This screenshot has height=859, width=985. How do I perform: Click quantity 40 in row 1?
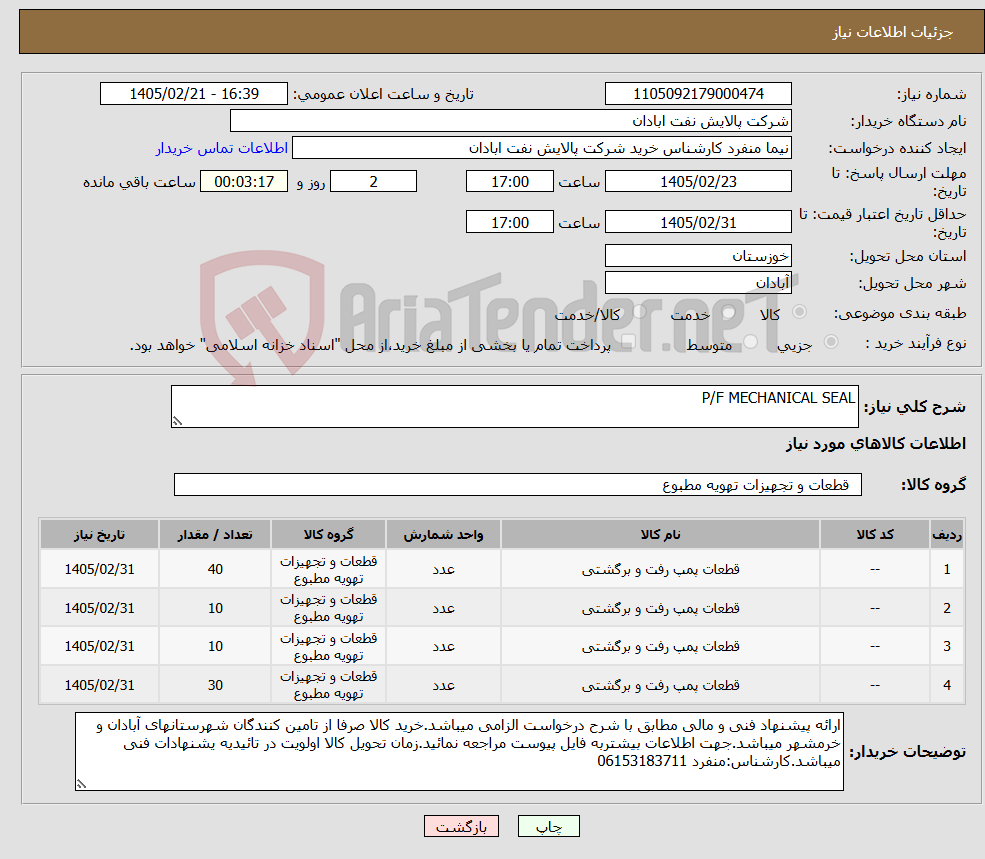(x=215, y=569)
